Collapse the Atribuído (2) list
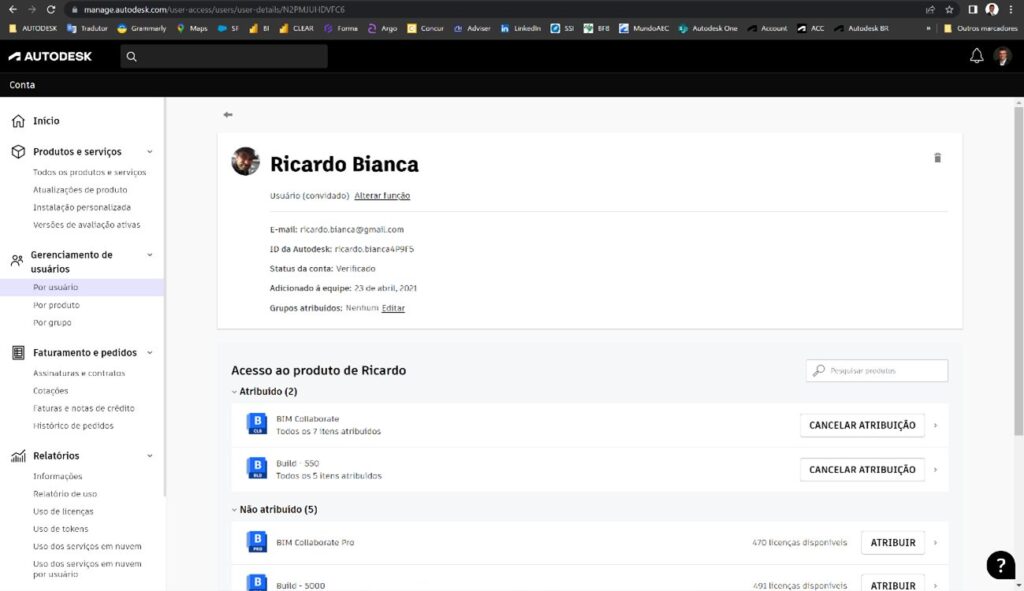1024x591 pixels. tap(234, 392)
